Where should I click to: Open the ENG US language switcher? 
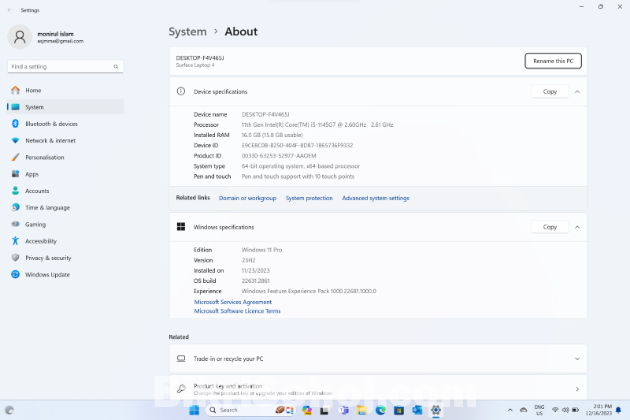click(539, 410)
